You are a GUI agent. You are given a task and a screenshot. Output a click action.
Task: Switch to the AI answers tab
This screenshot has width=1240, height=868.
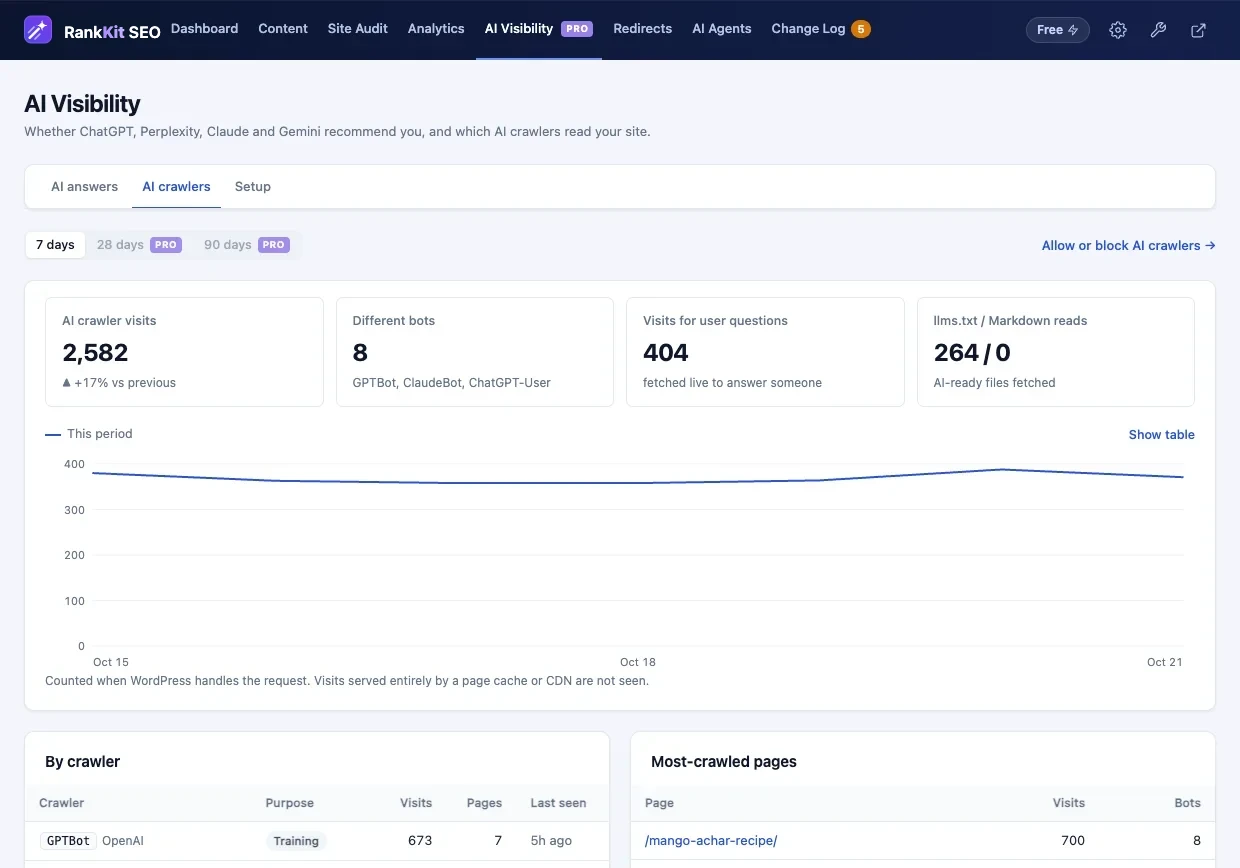point(84,187)
